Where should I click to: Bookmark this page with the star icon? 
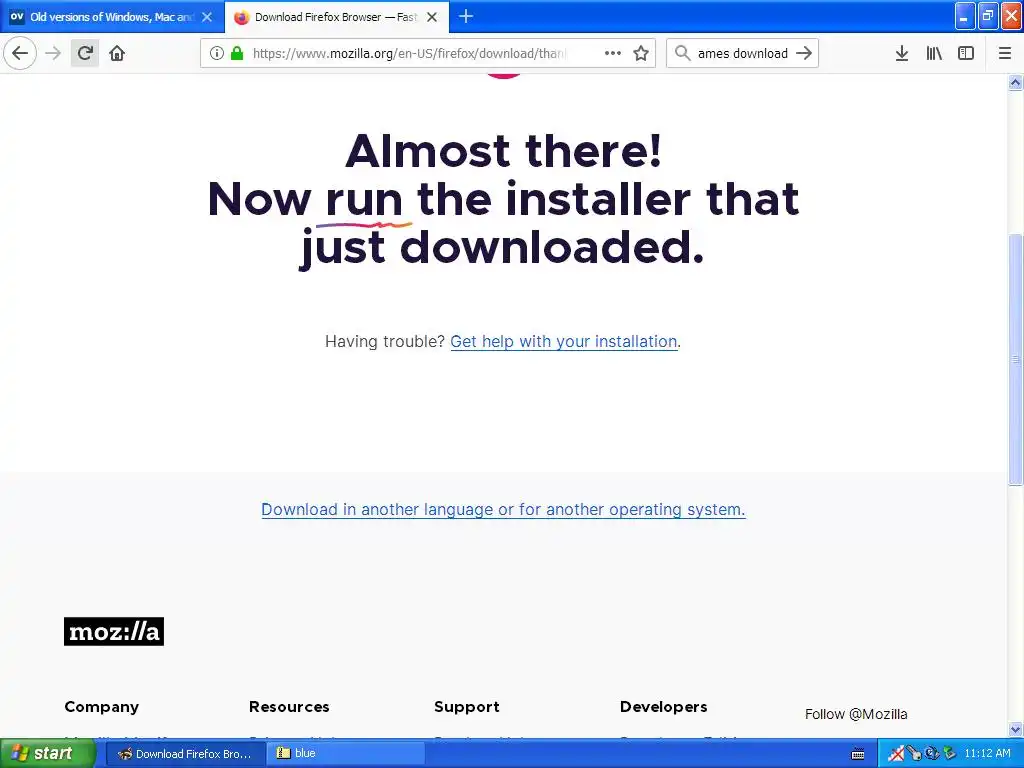[x=641, y=53]
